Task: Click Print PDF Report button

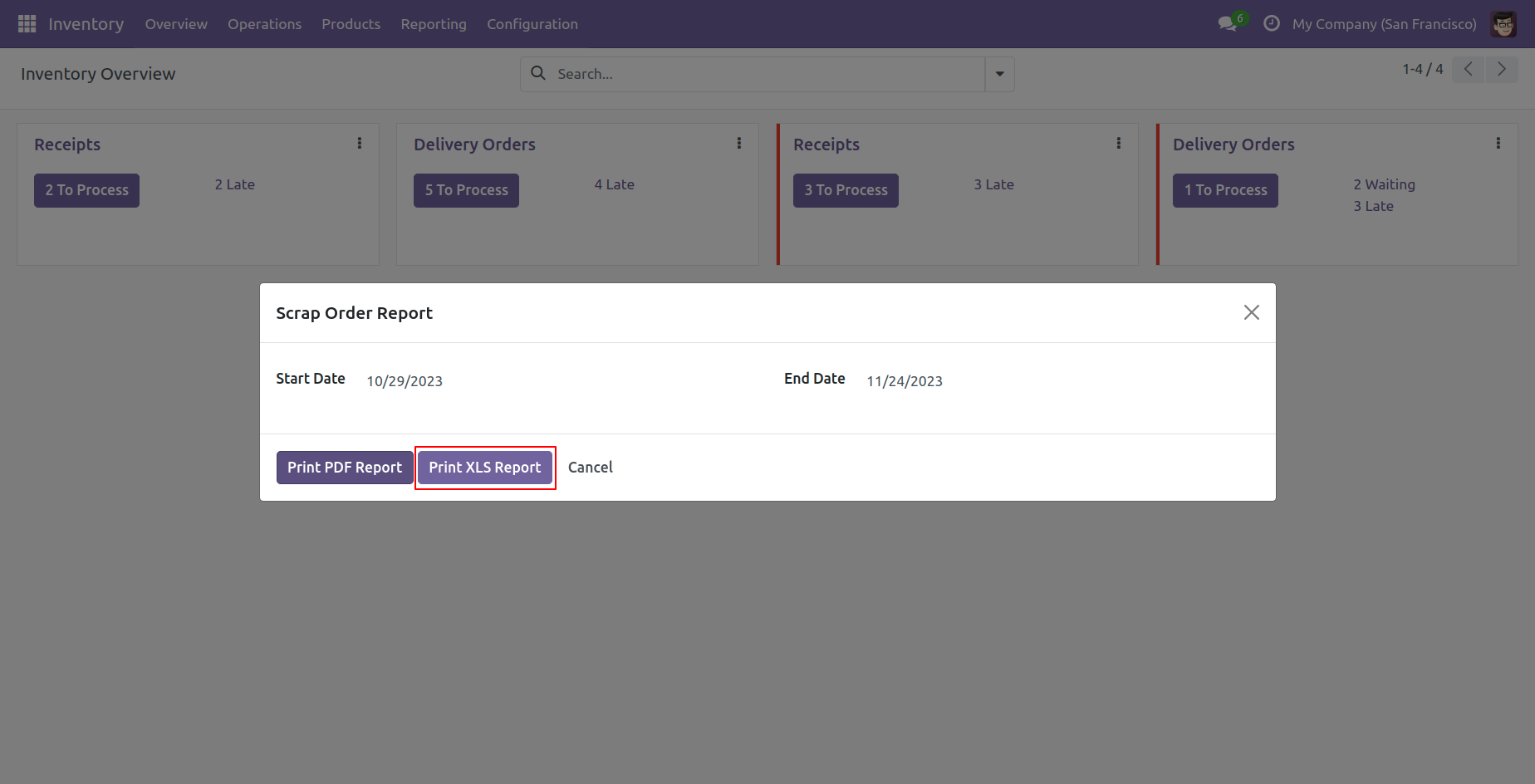Action: point(345,468)
